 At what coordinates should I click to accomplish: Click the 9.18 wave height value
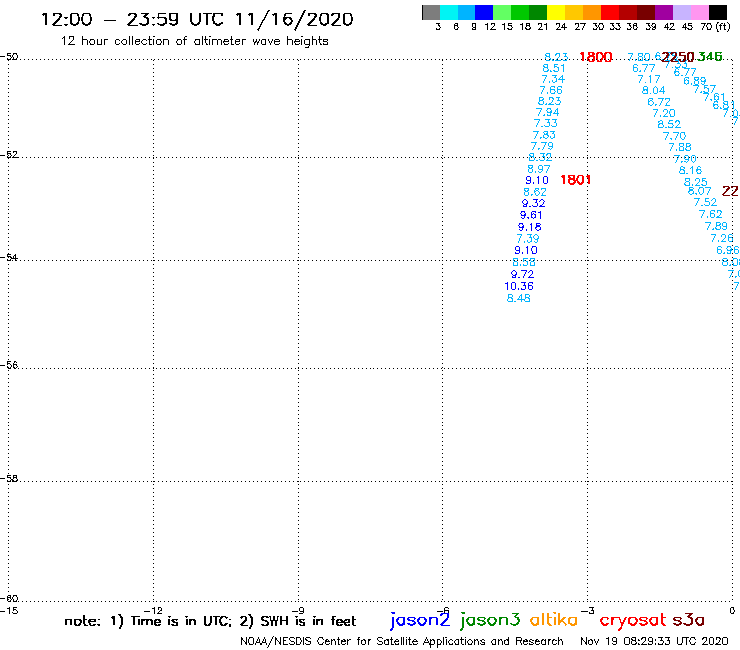click(530, 227)
